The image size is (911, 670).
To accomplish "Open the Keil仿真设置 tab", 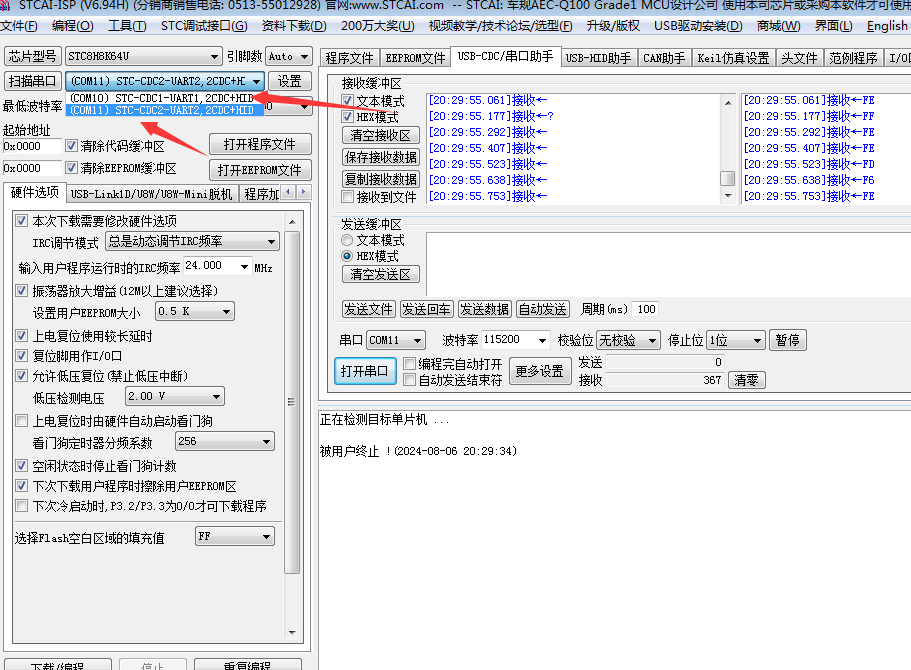I will (733, 58).
